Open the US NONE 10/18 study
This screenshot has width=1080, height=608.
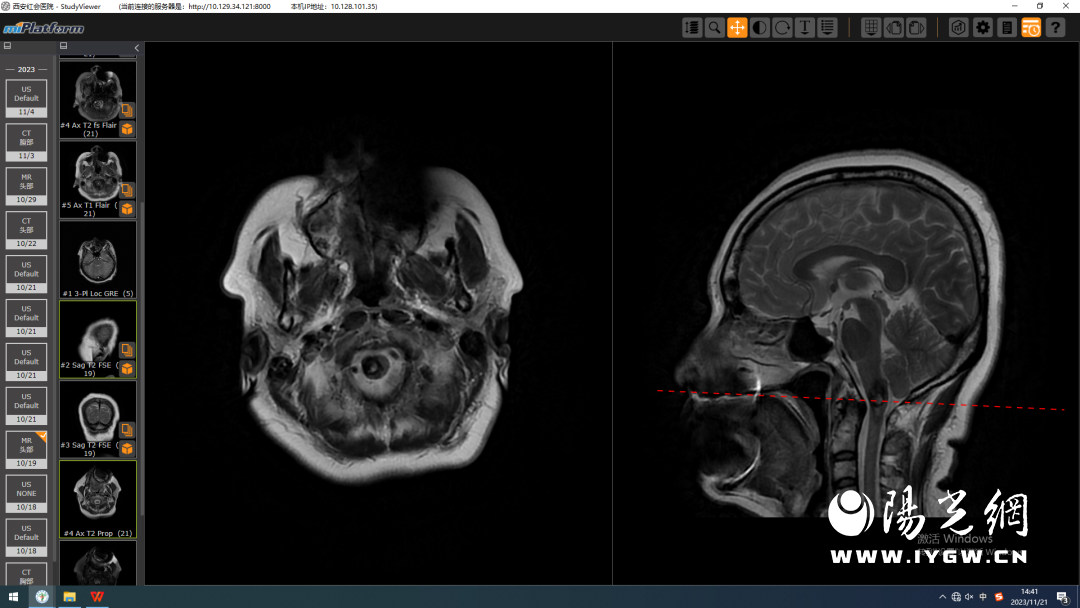click(26, 494)
